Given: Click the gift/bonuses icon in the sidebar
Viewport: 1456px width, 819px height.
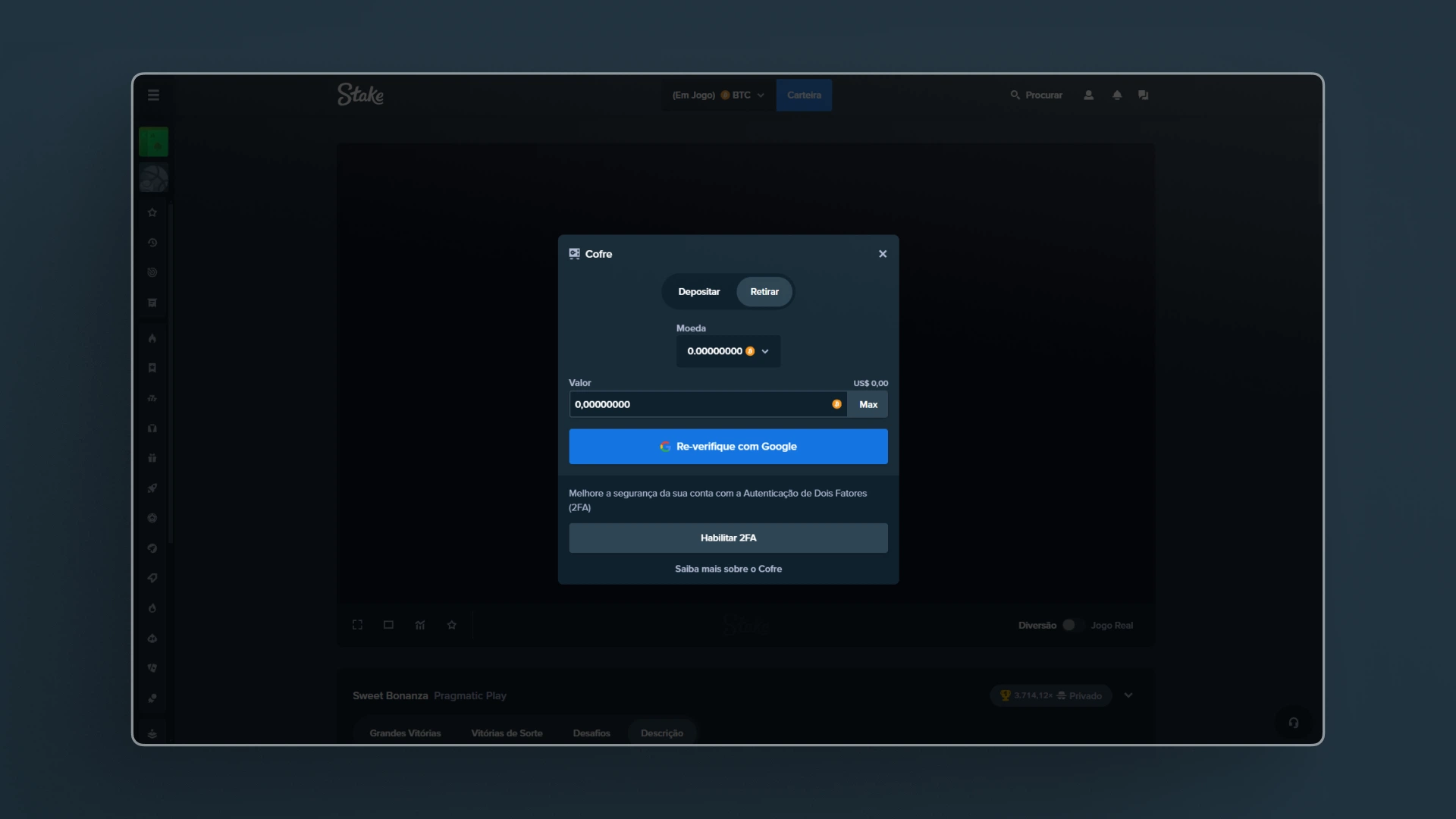Looking at the screenshot, I should (152, 458).
